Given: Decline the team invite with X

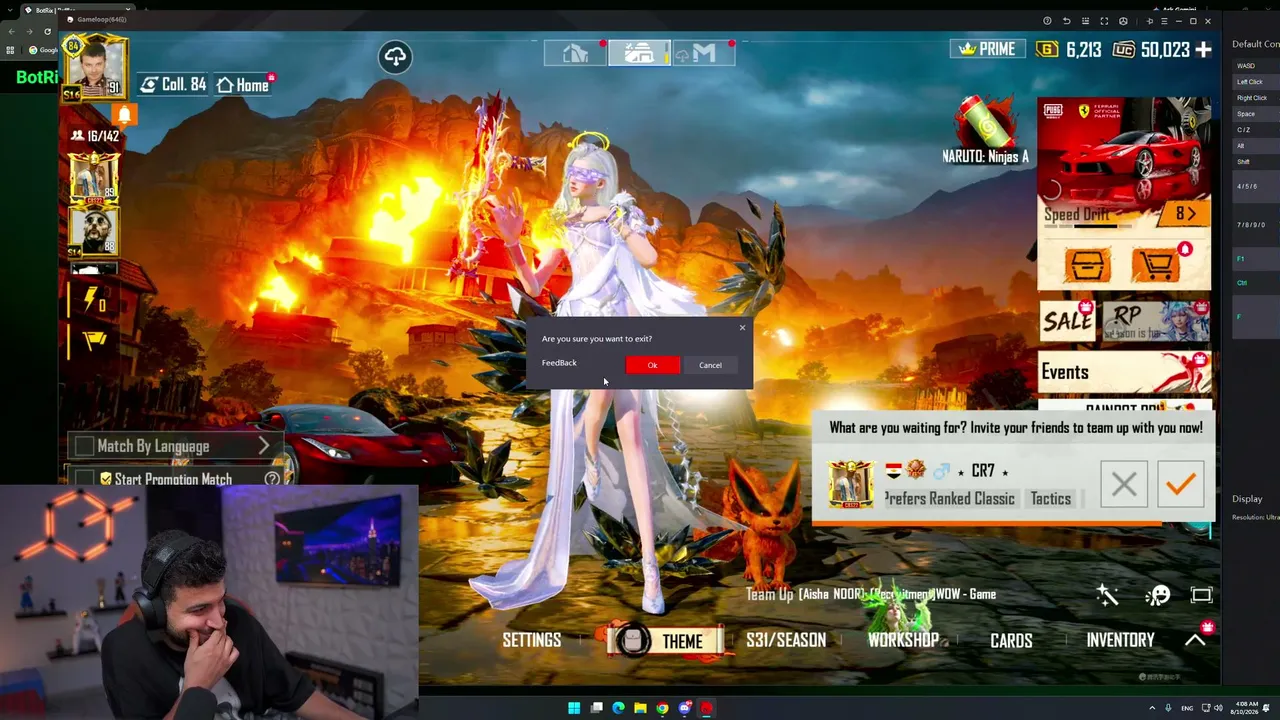Looking at the screenshot, I should point(1123,484).
